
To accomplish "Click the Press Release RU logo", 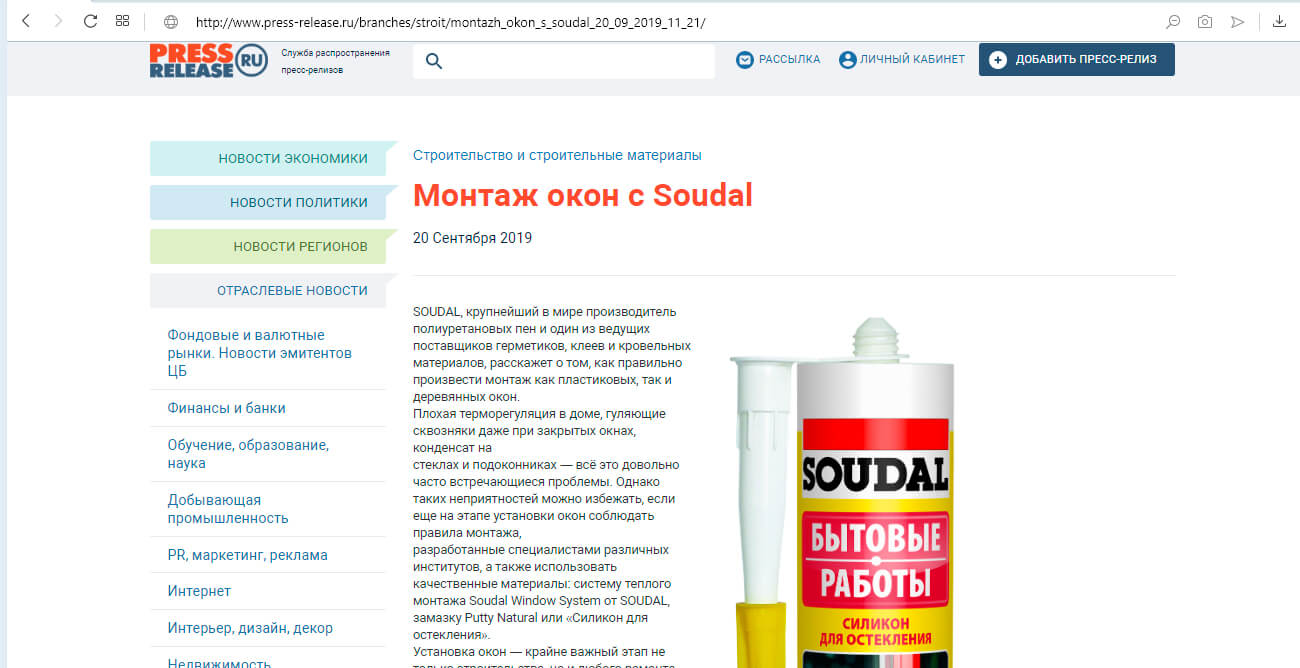I will pos(209,60).
